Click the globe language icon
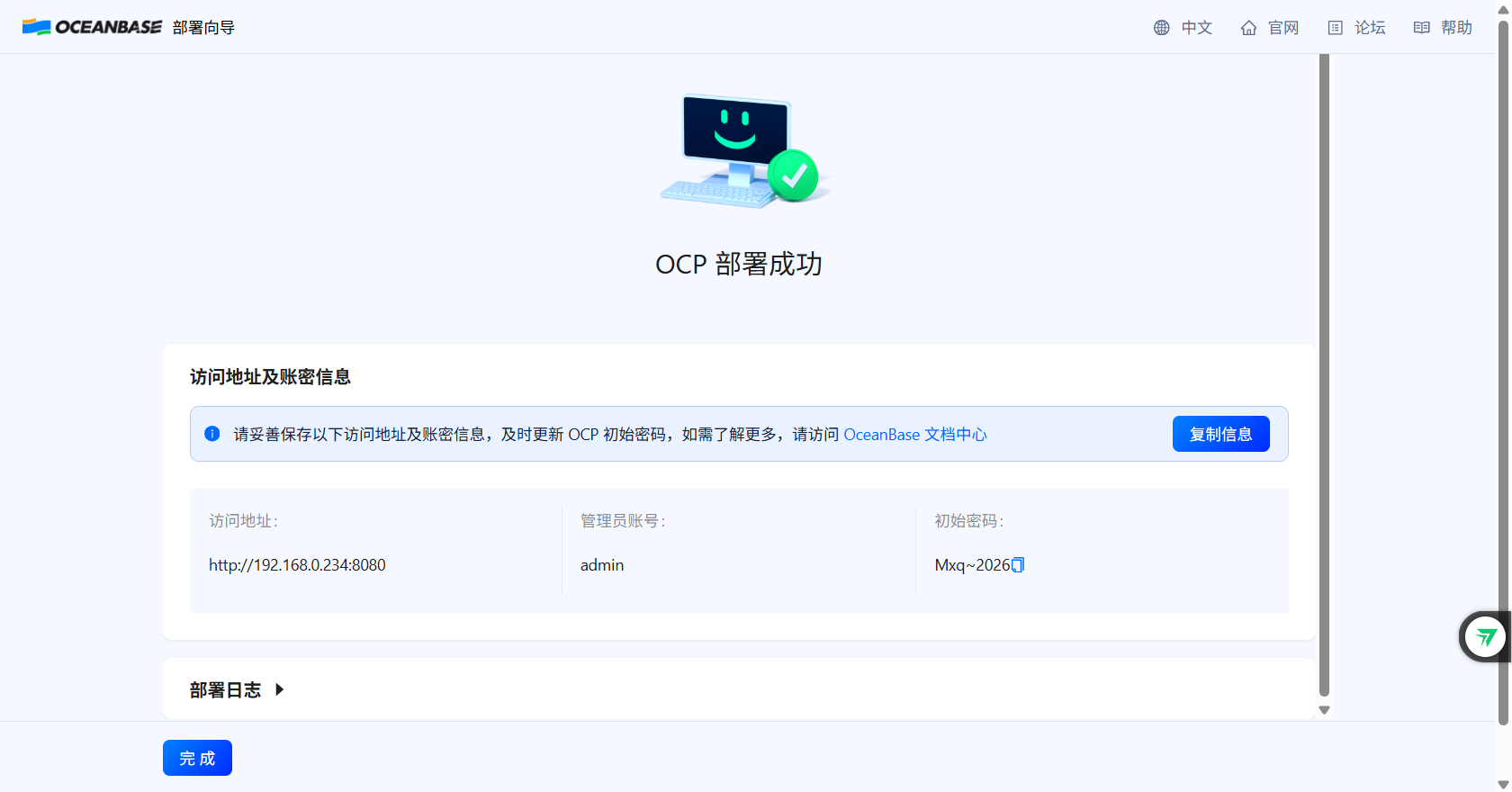The image size is (1512, 792). pos(1162,28)
